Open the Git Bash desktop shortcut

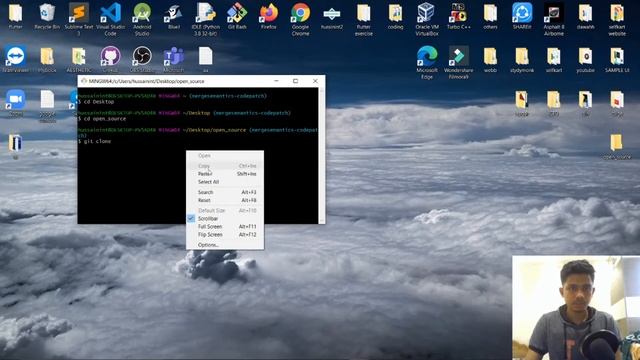tap(237, 16)
